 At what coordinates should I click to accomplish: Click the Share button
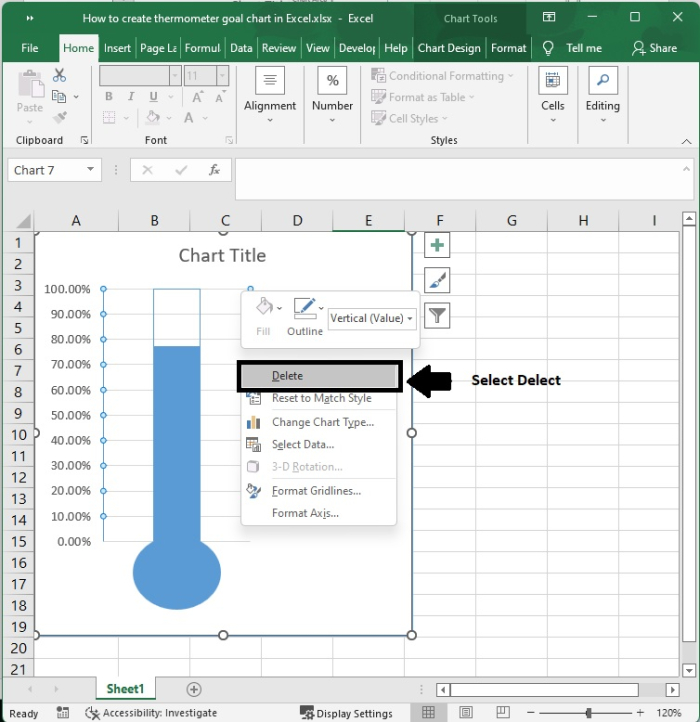coord(654,48)
